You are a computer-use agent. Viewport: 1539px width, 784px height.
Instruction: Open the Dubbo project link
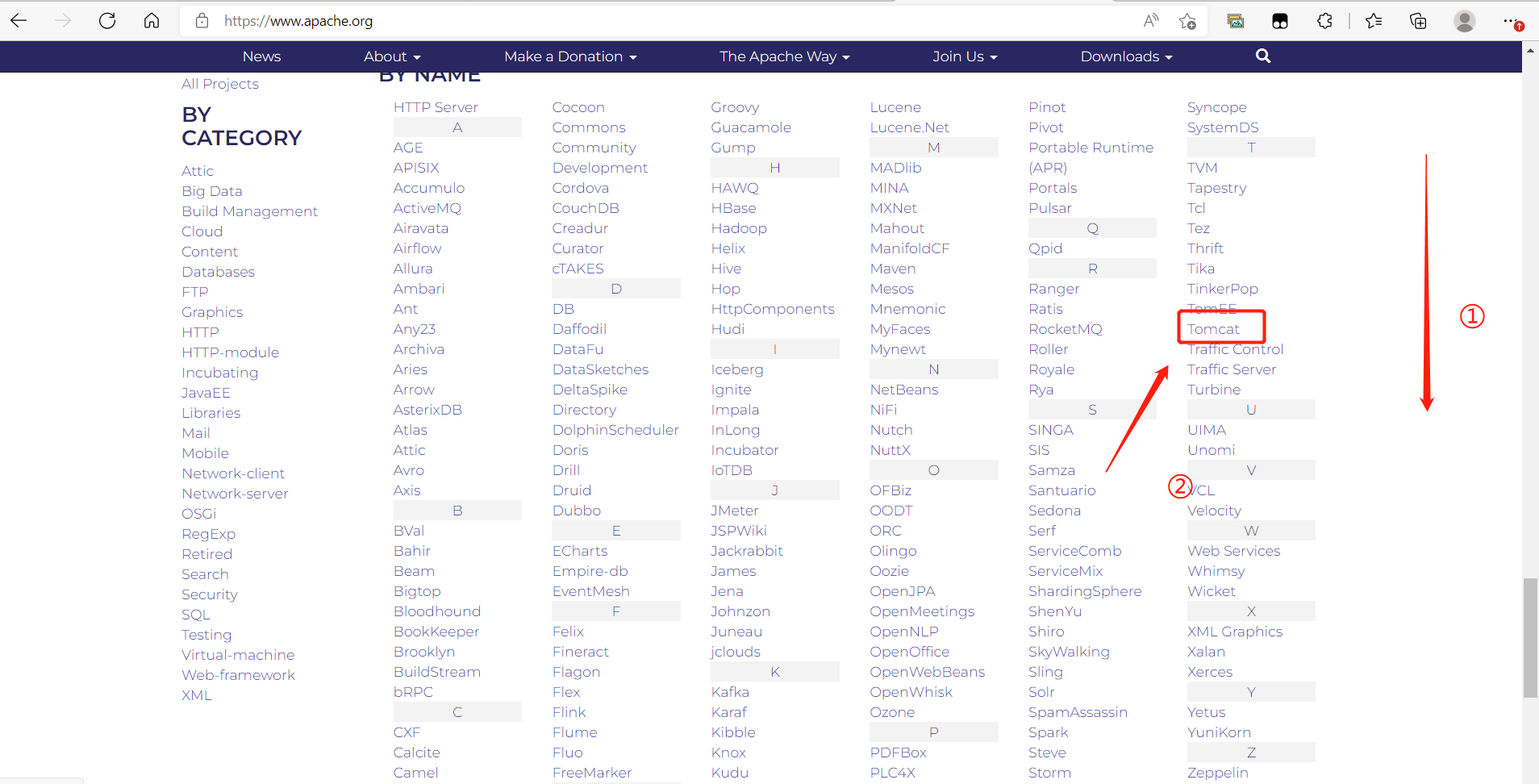coord(577,511)
